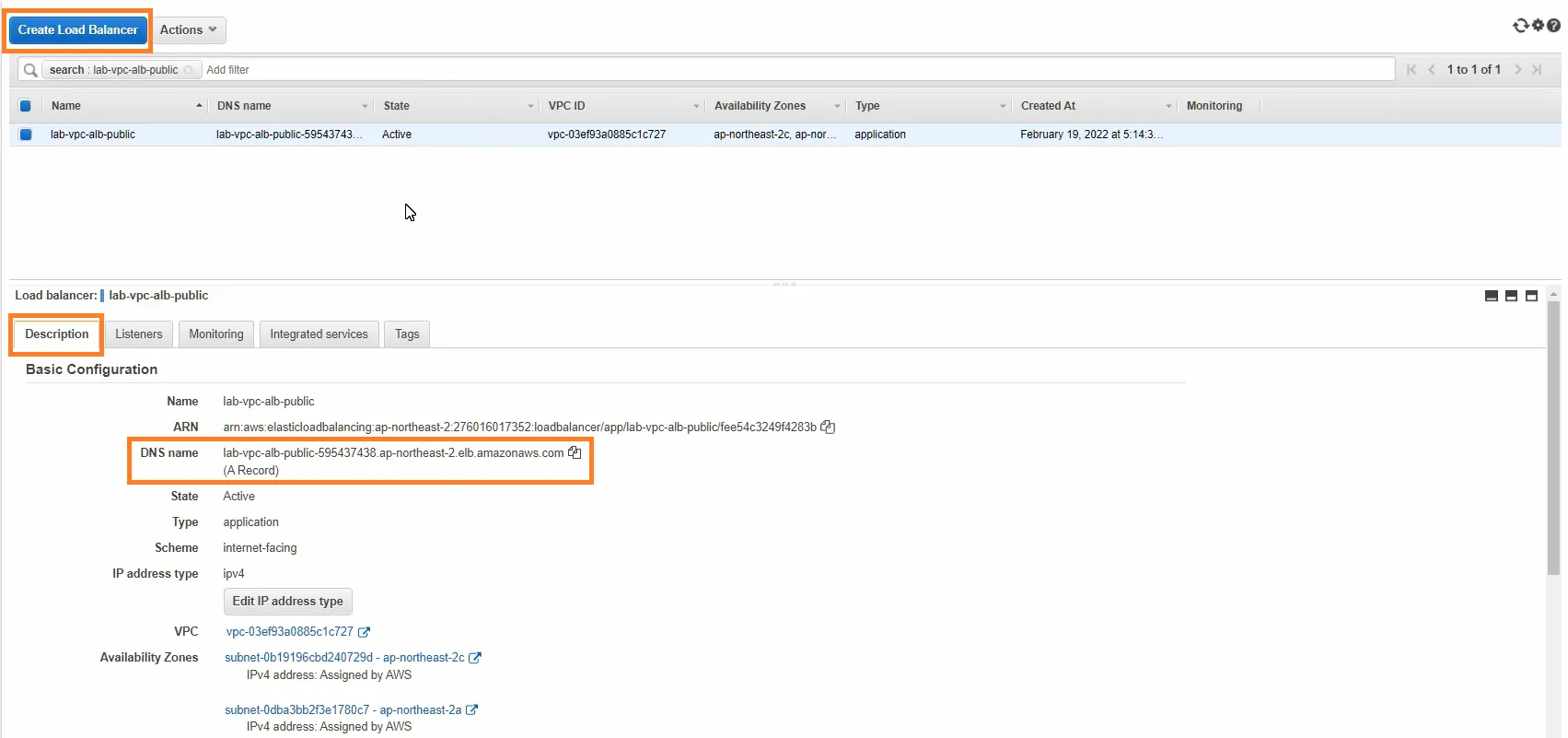Click the vpc-03ef93a0885c1c727 table cell
The height and width of the screenshot is (738, 1568).
(x=607, y=135)
